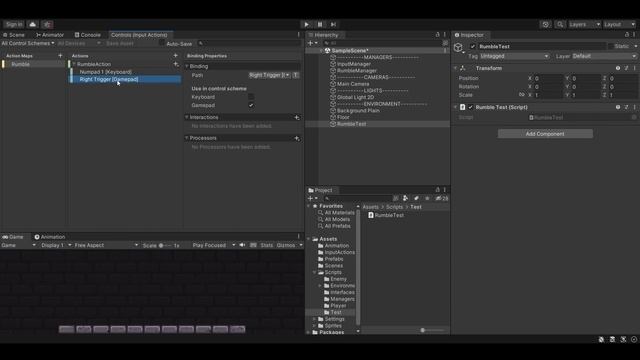This screenshot has width=640, height=360.
Task: Click the GameObject cube icon in Inspector
Action: pyautogui.click(x=458, y=48)
